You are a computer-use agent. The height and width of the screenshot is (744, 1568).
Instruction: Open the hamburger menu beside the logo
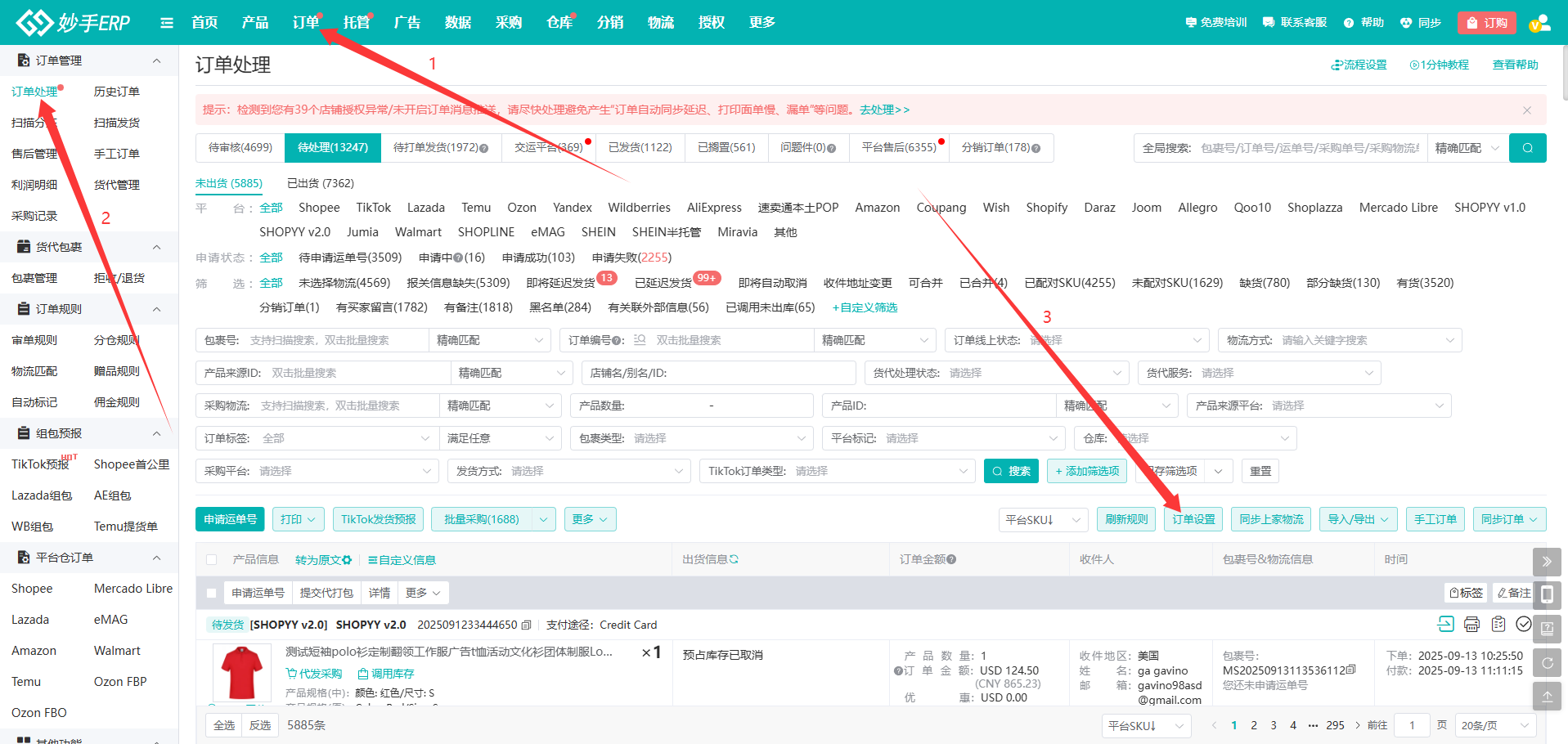click(167, 23)
